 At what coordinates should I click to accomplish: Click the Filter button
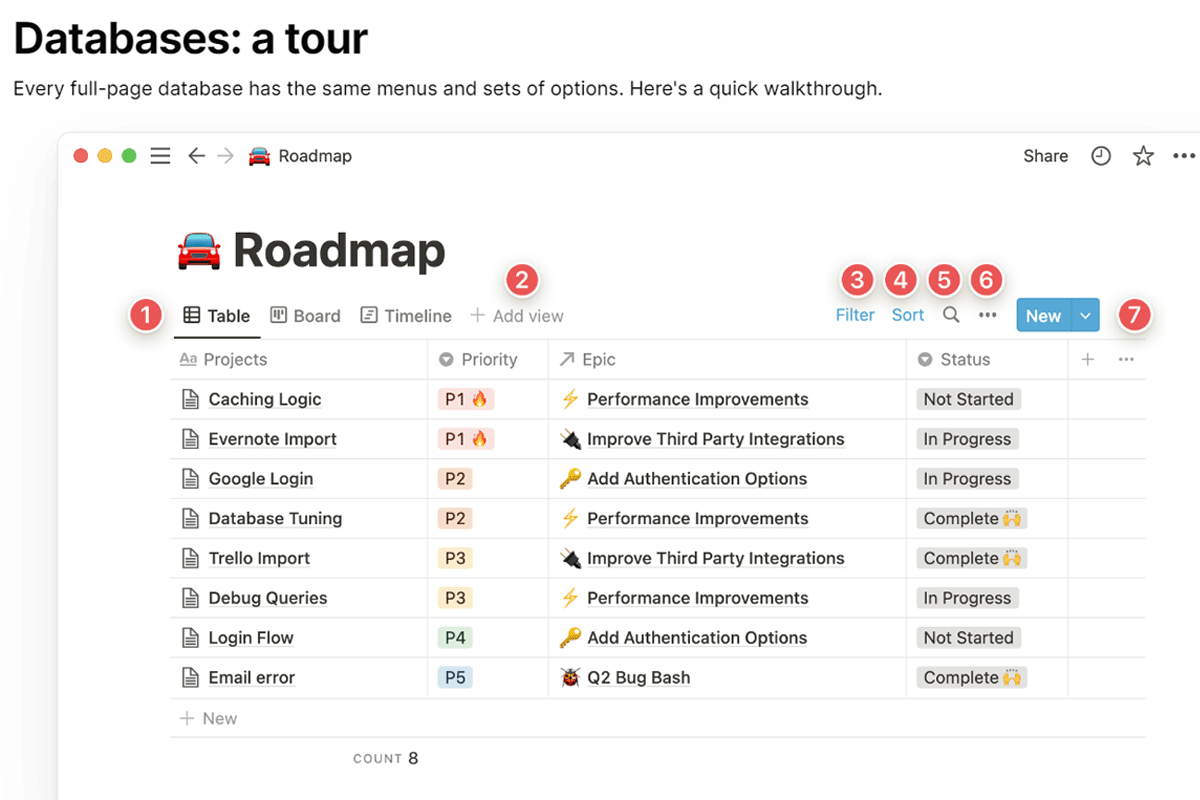tap(855, 315)
